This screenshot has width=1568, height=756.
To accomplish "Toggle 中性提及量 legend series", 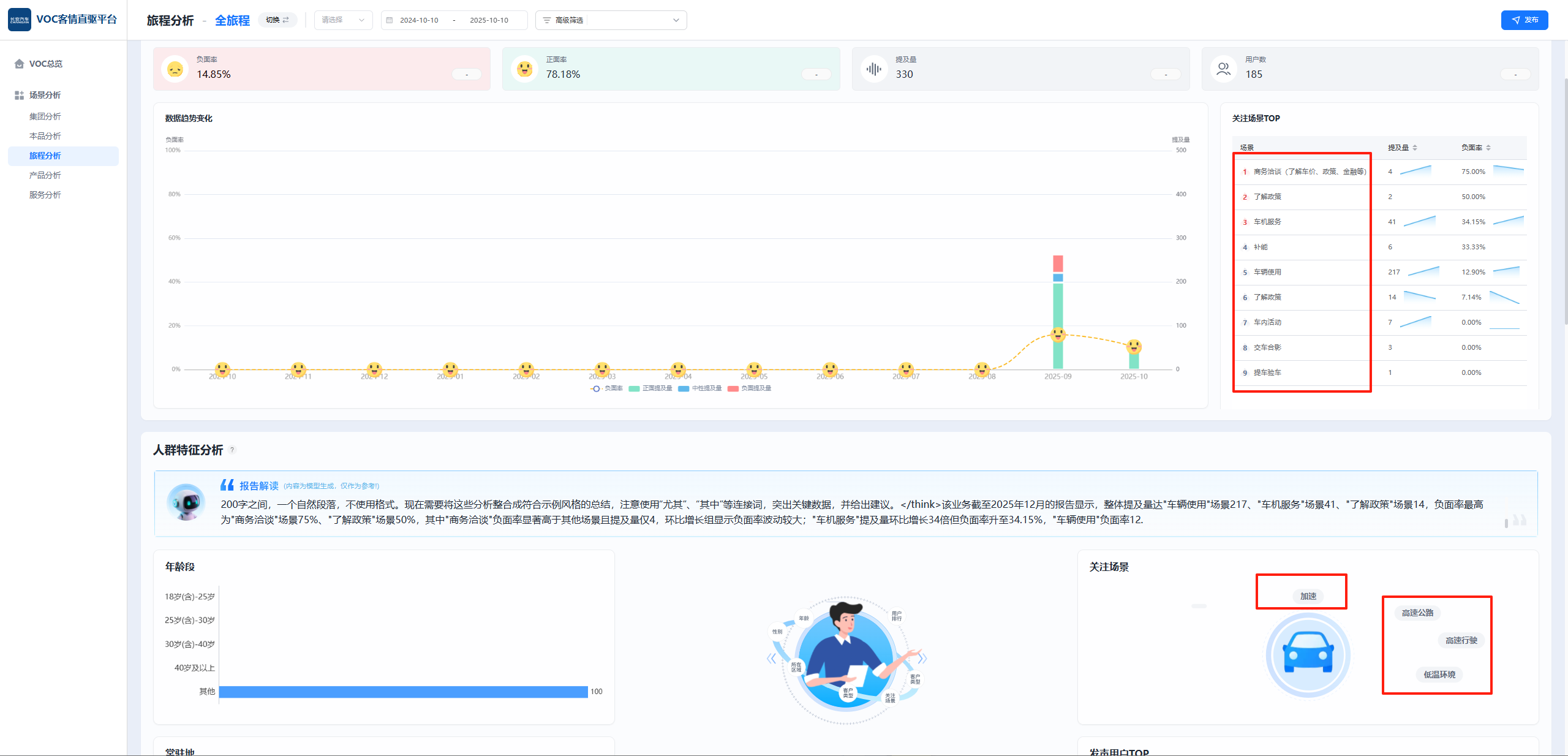I will pyautogui.click(x=700, y=388).
